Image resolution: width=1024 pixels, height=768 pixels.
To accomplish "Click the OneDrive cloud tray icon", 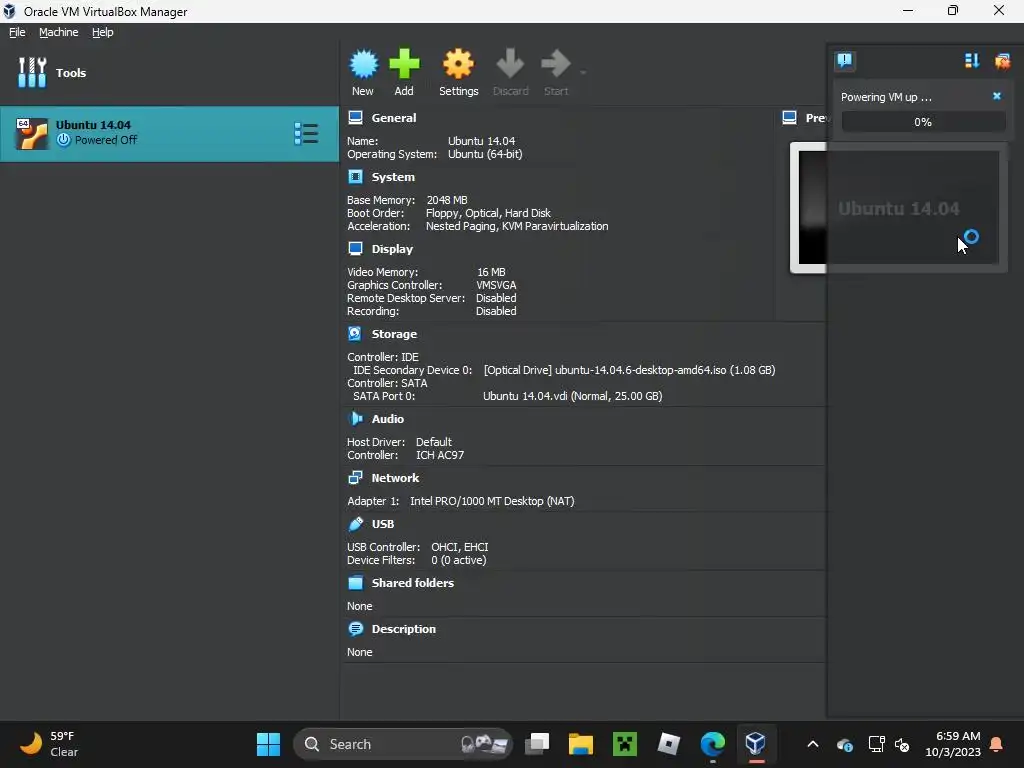I will tap(844, 744).
